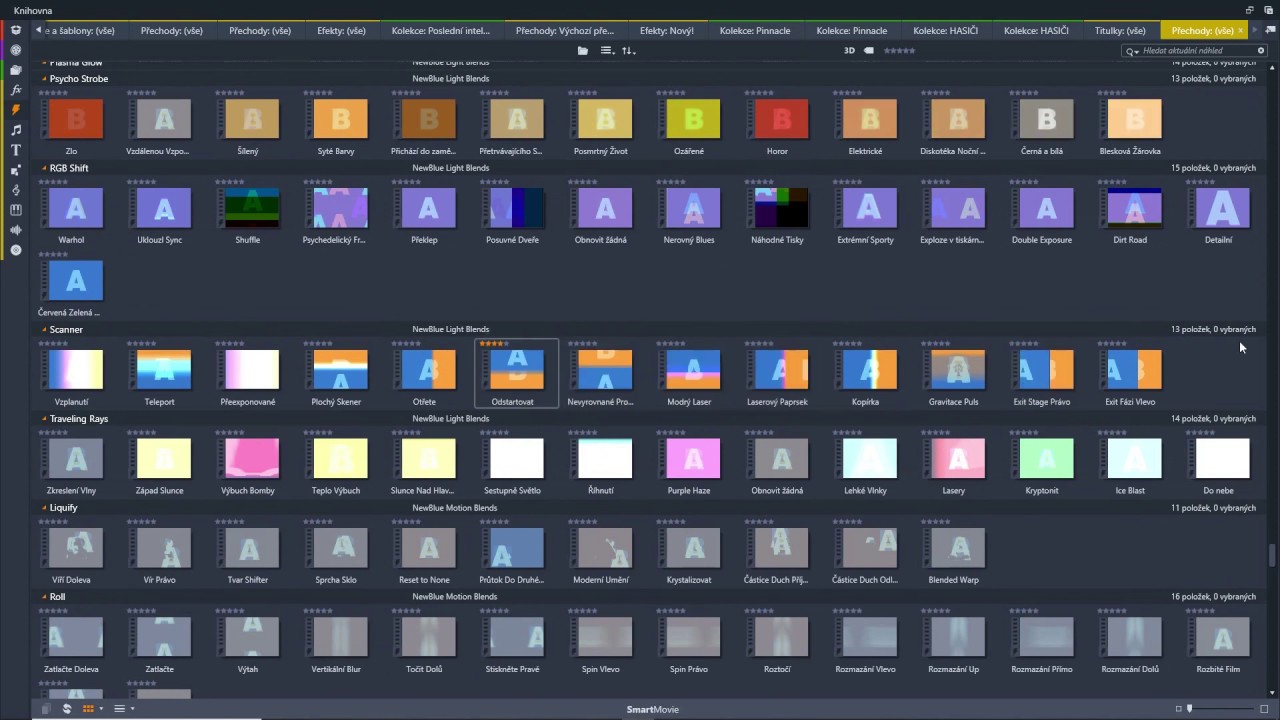Select the fx effects category icon
This screenshot has height=720, width=1280.
click(16, 90)
